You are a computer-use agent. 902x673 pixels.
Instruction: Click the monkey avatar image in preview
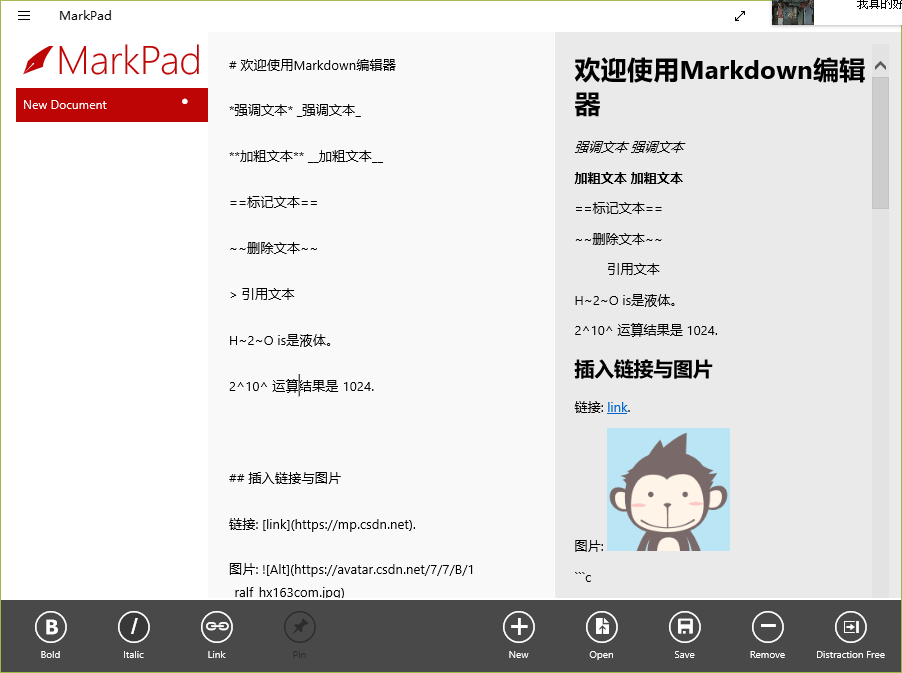668,490
